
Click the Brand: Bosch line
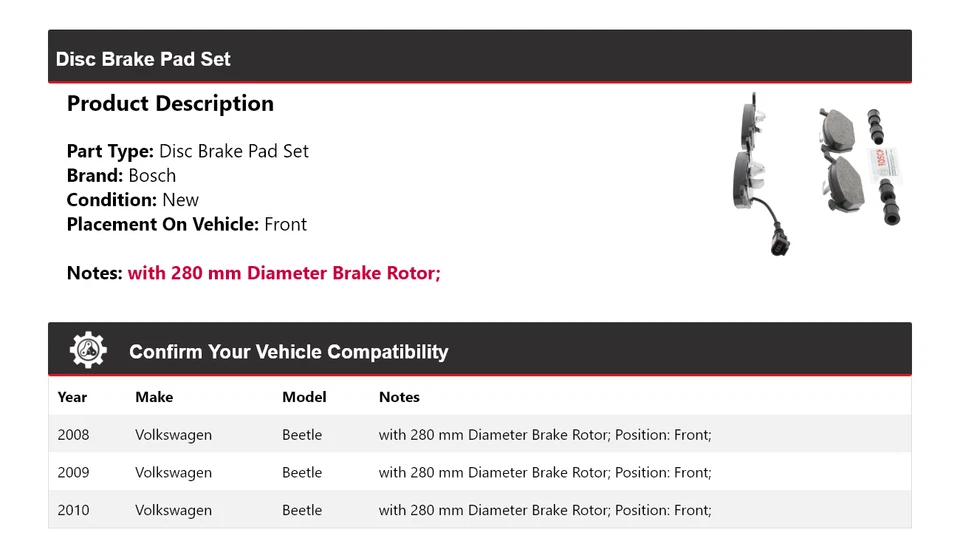(x=121, y=175)
